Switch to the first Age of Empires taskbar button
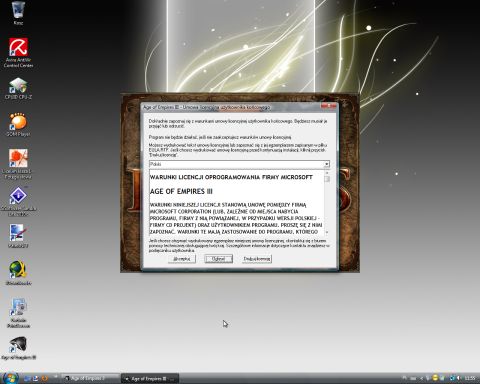Viewport: 480px width, 384px height. (91, 378)
